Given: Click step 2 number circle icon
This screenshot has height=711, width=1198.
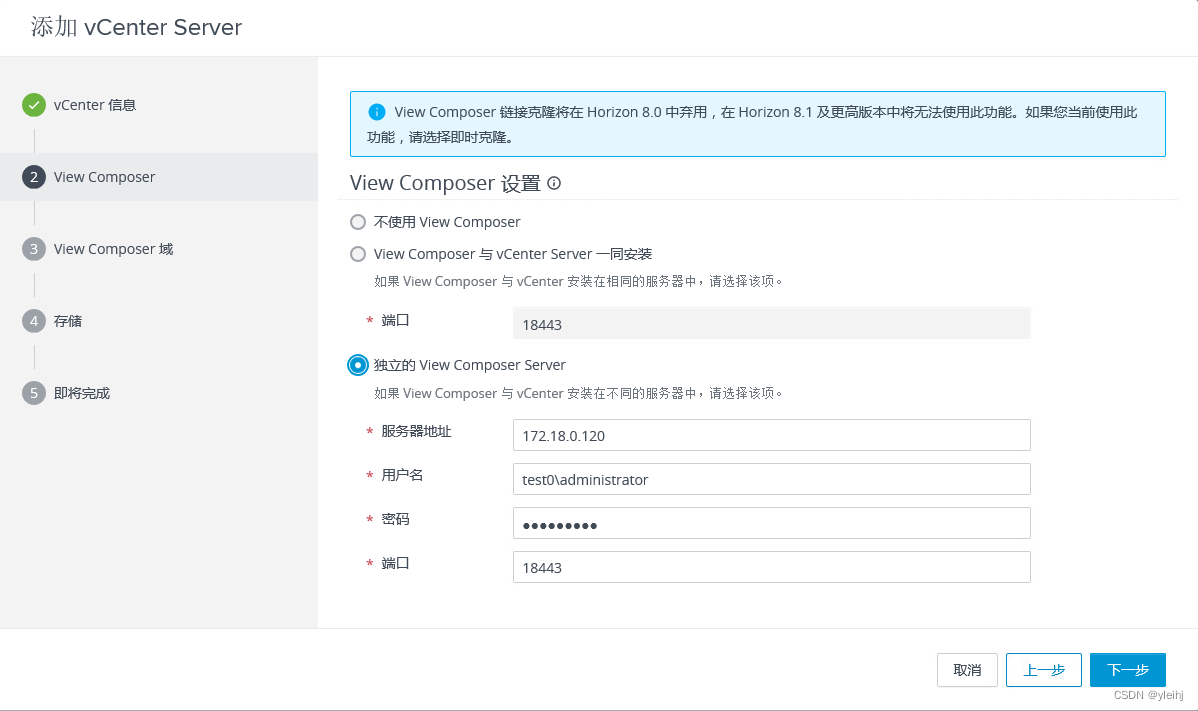Looking at the screenshot, I should point(34,177).
